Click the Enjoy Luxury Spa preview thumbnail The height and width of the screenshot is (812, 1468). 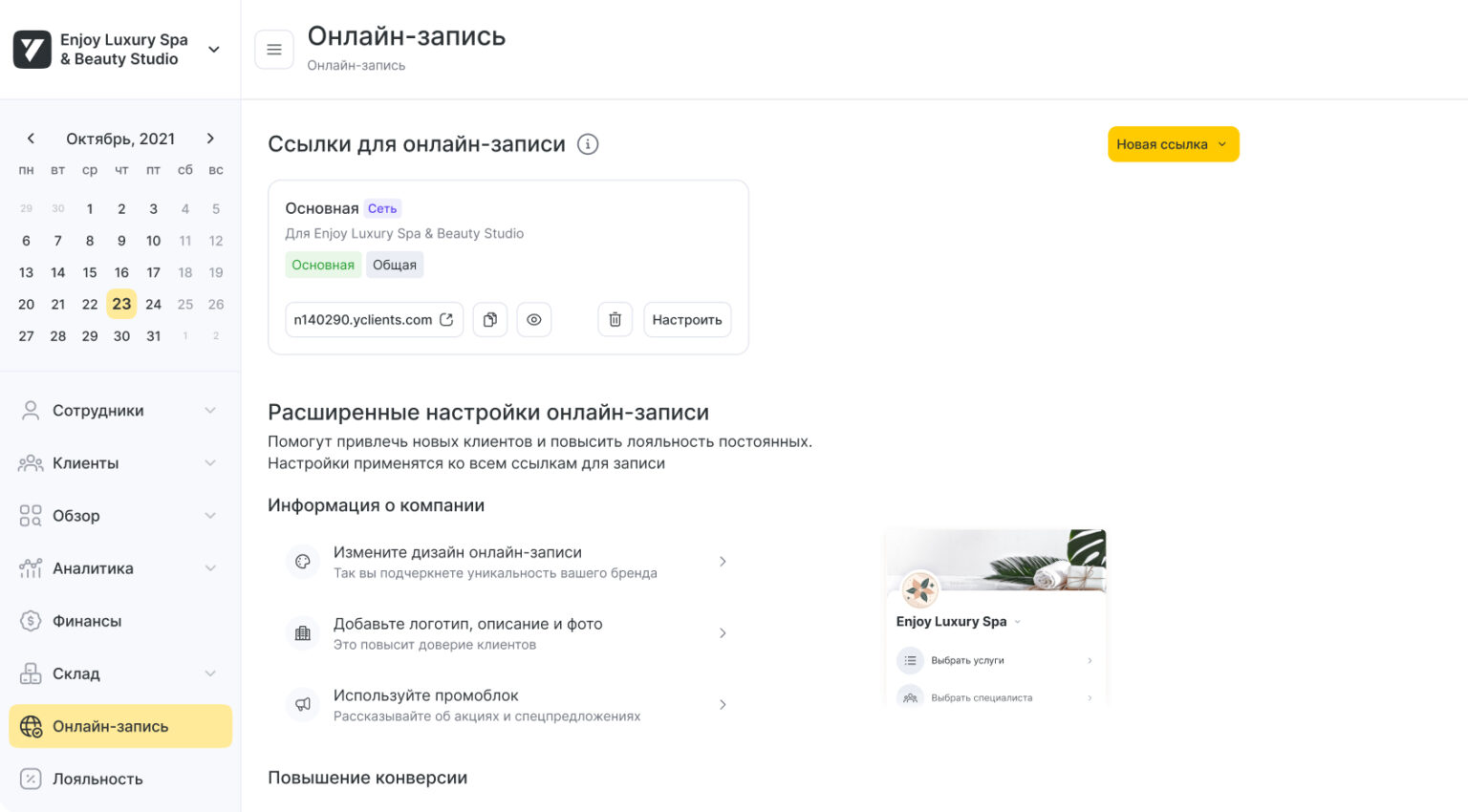995,617
